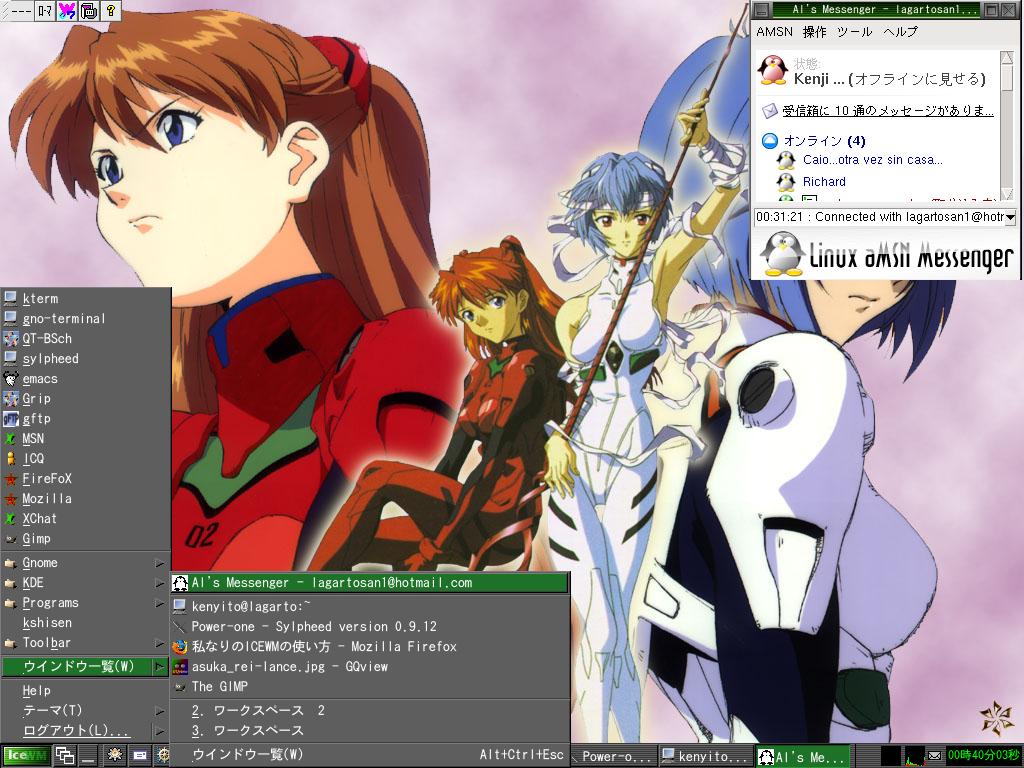1024x768 pixels.
Task: Click the kenyito terminal taskbar button
Action: pyautogui.click(x=706, y=757)
